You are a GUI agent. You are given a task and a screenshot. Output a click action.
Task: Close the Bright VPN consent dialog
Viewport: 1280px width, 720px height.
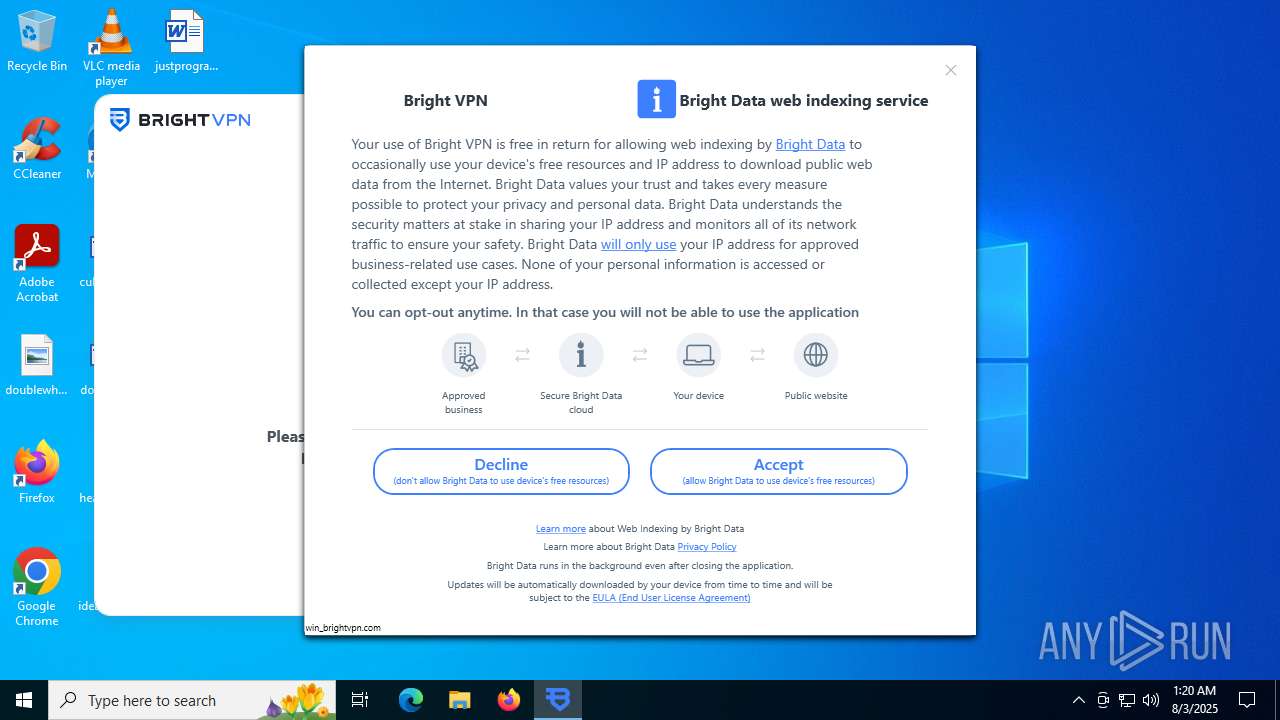[951, 70]
